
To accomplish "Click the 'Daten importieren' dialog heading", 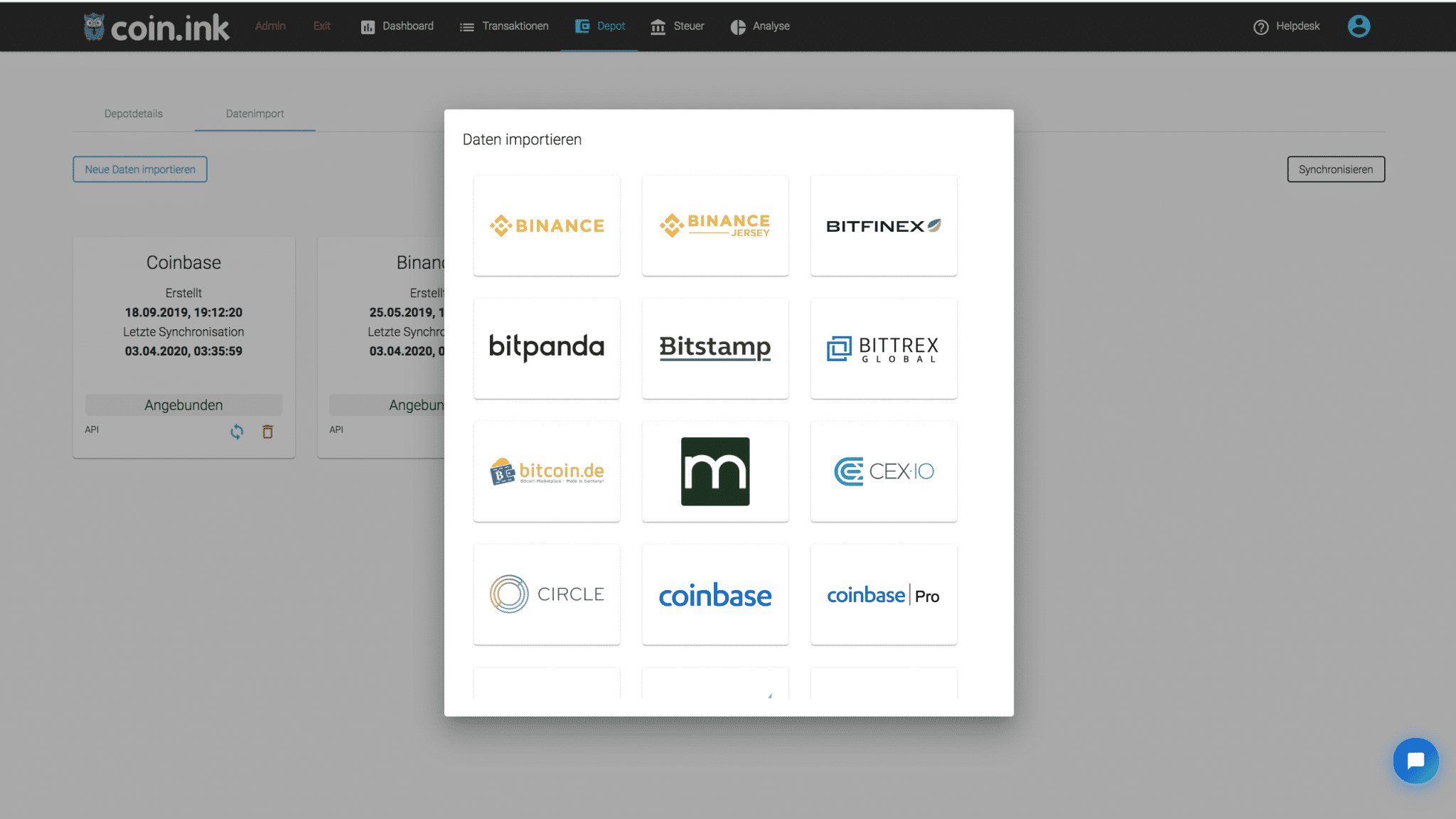I will [x=522, y=139].
